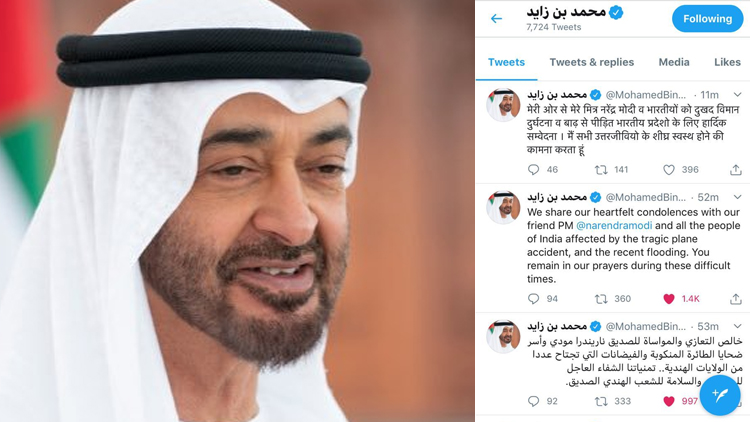Image resolution: width=750 pixels, height=422 pixels.
Task: Unlike the English tweet with 1.4K likes
Action: pos(669,299)
